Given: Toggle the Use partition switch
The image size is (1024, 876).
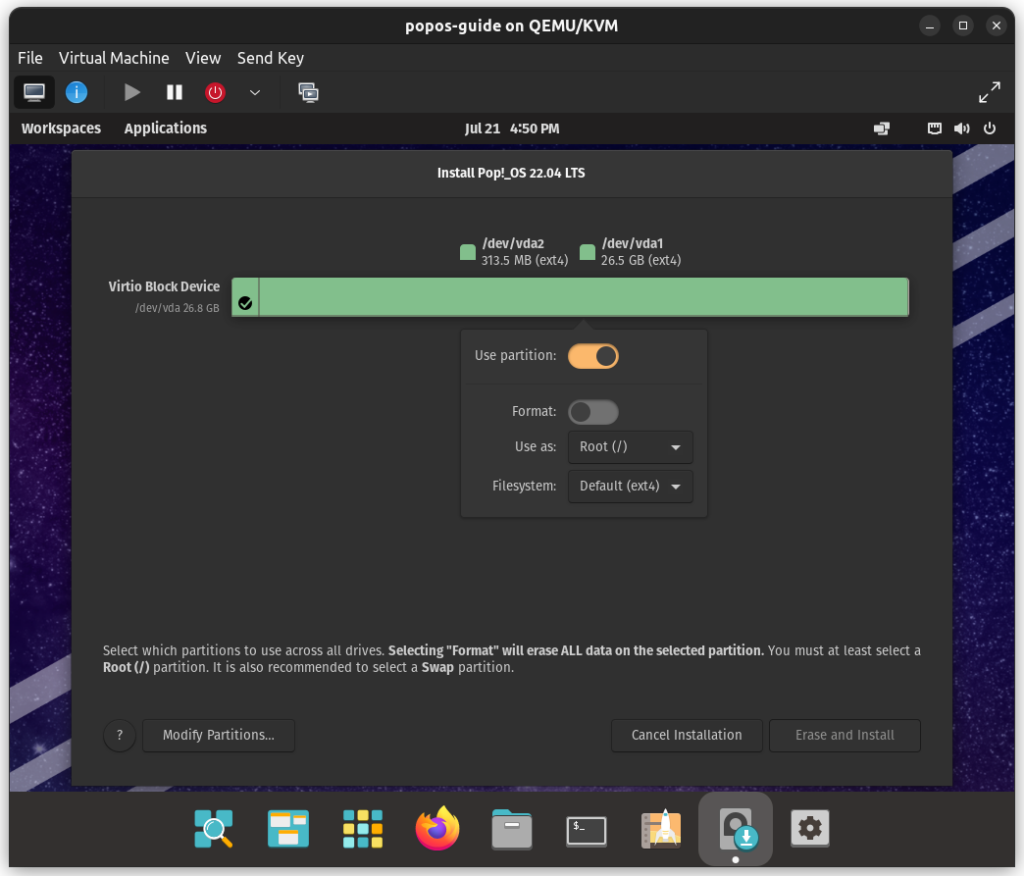Looking at the screenshot, I should pyautogui.click(x=593, y=356).
